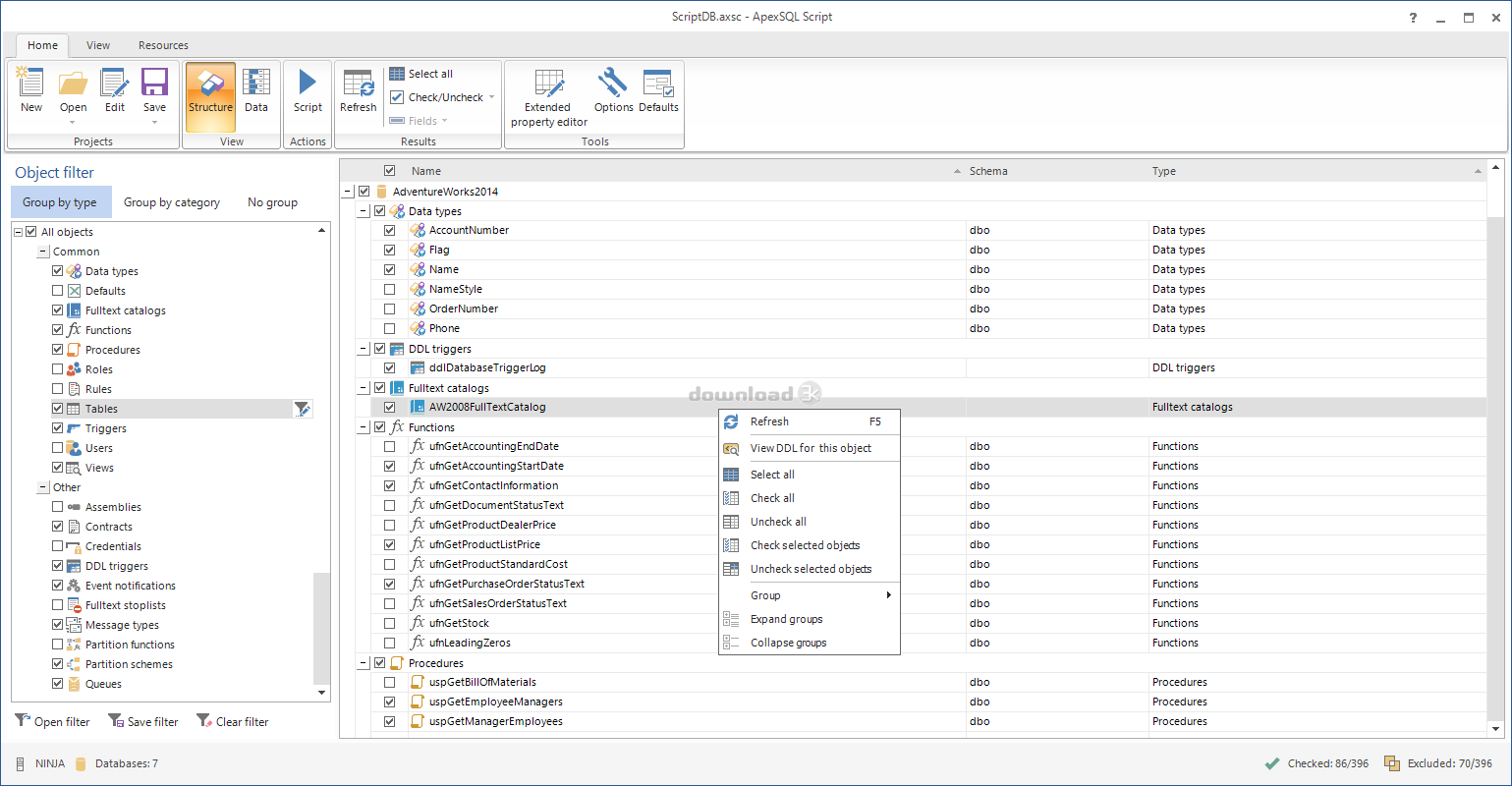Check the uspGetBillOfMaterials row checkbox
The width and height of the screenshot is (1512, 786).
tap(390, 682)
